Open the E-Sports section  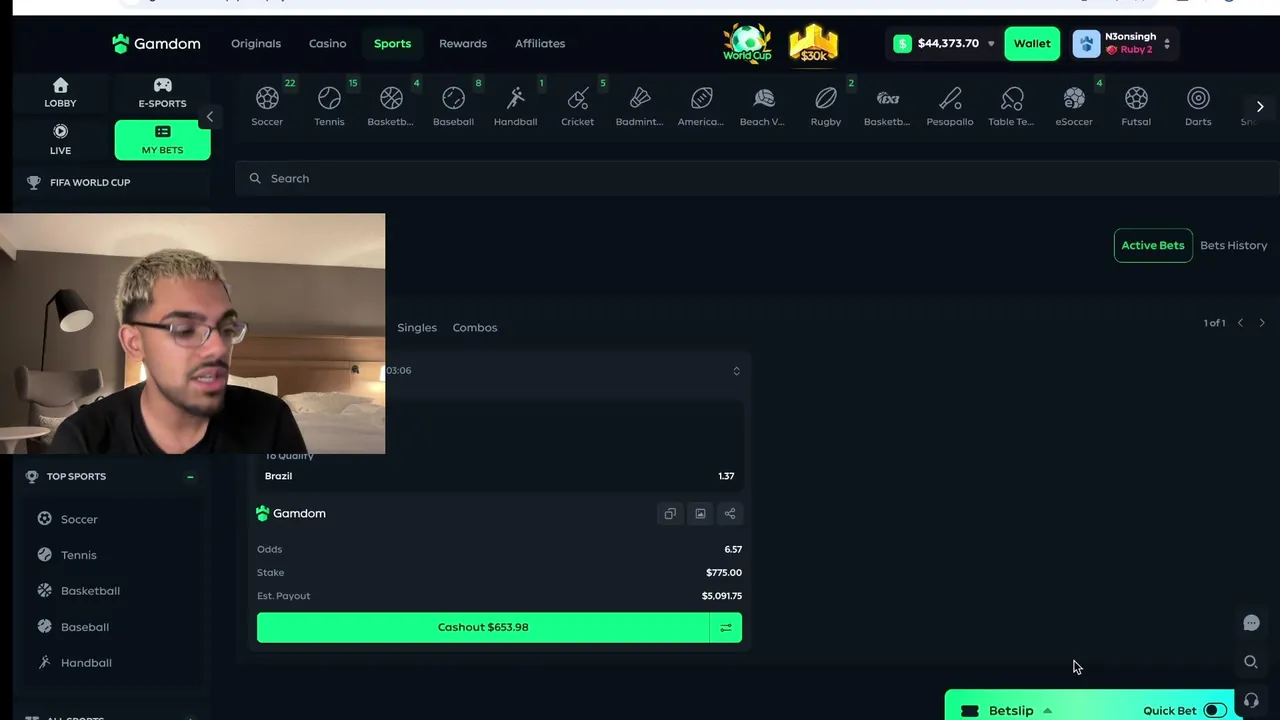pos(162,93)
